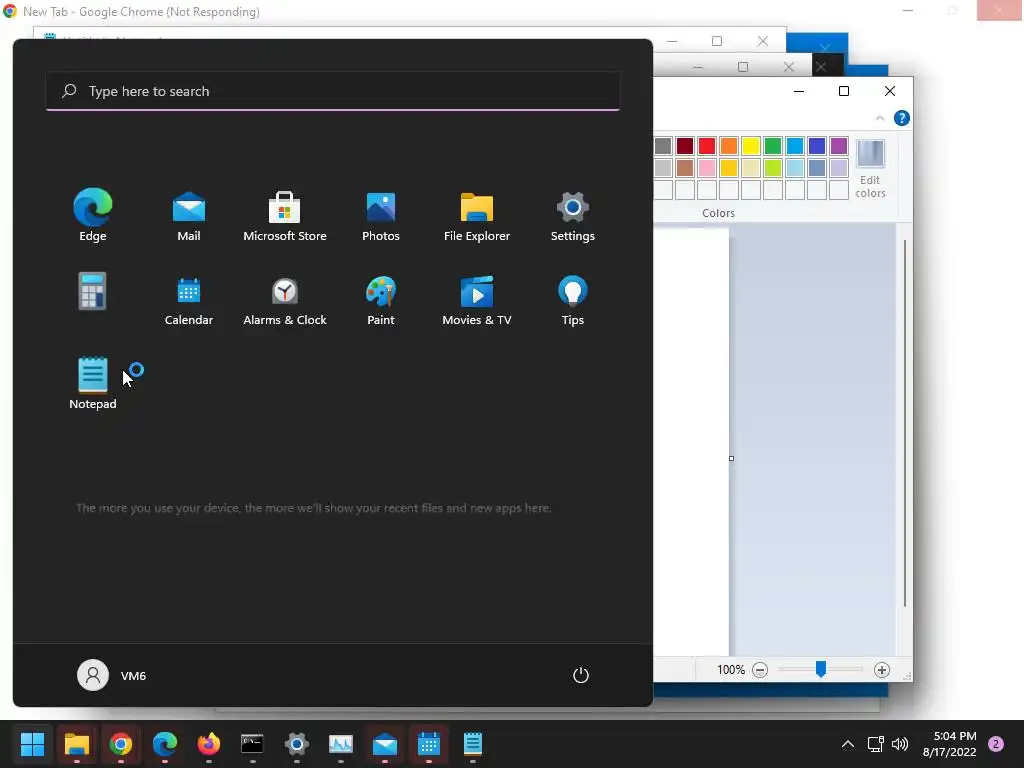Switch to Chrome on the taskbar
The width and height of the screenshot is (1024, 768).
pos(121,744)
